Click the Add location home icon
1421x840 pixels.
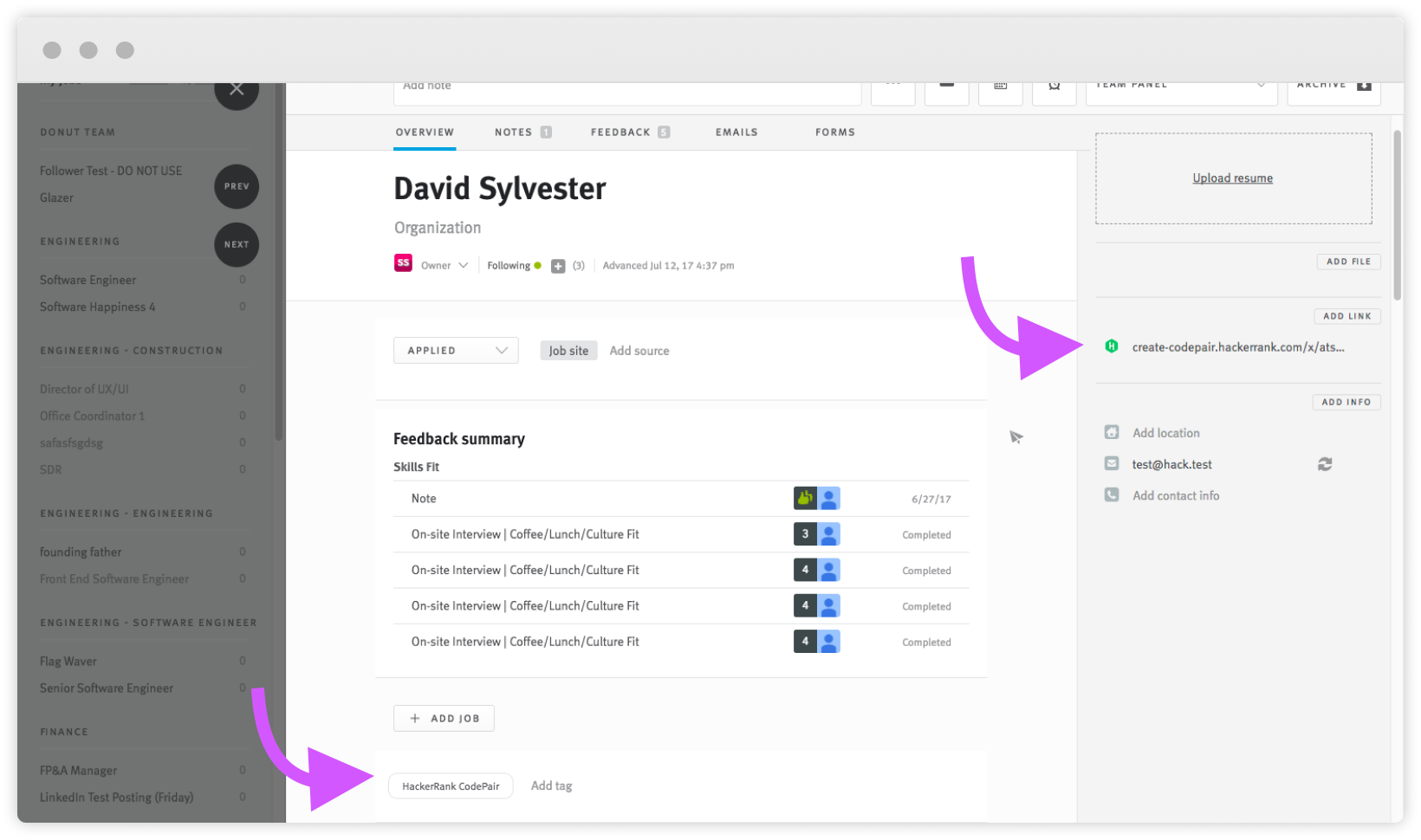(1112, 432)
